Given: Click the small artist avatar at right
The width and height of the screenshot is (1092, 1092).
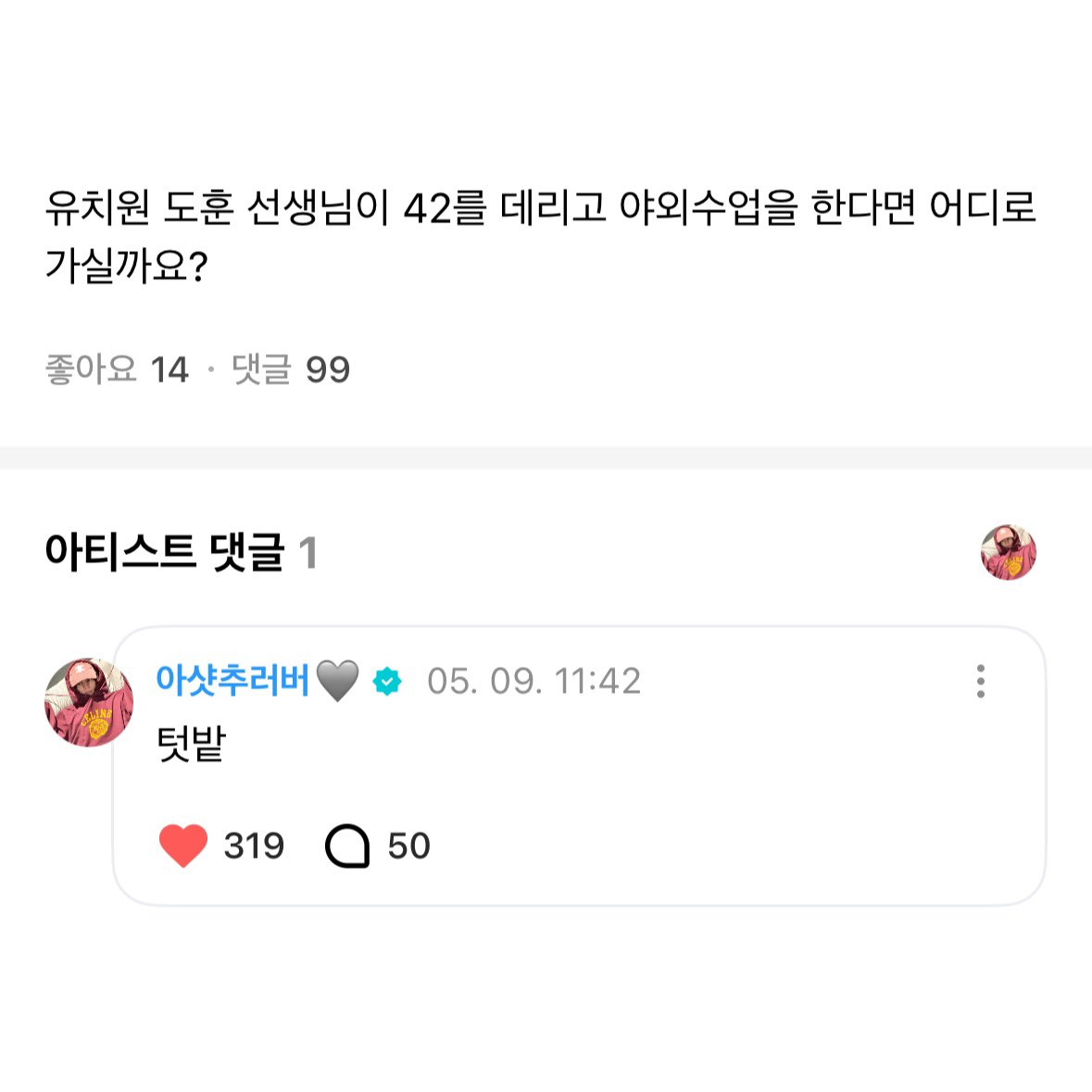Looking at the screenshot, I should point(1008,553).
